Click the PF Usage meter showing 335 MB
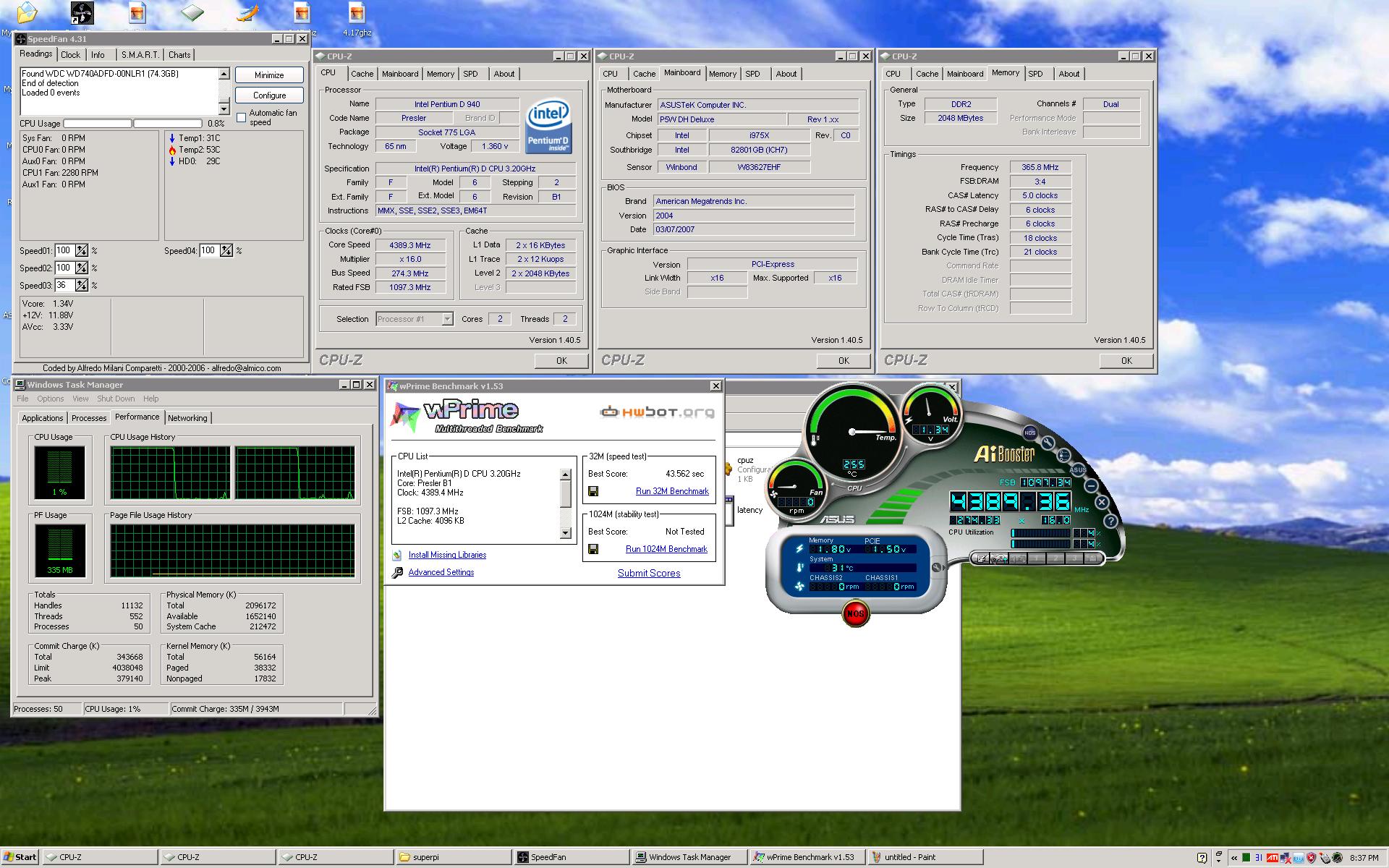 [x=59, y=550]
